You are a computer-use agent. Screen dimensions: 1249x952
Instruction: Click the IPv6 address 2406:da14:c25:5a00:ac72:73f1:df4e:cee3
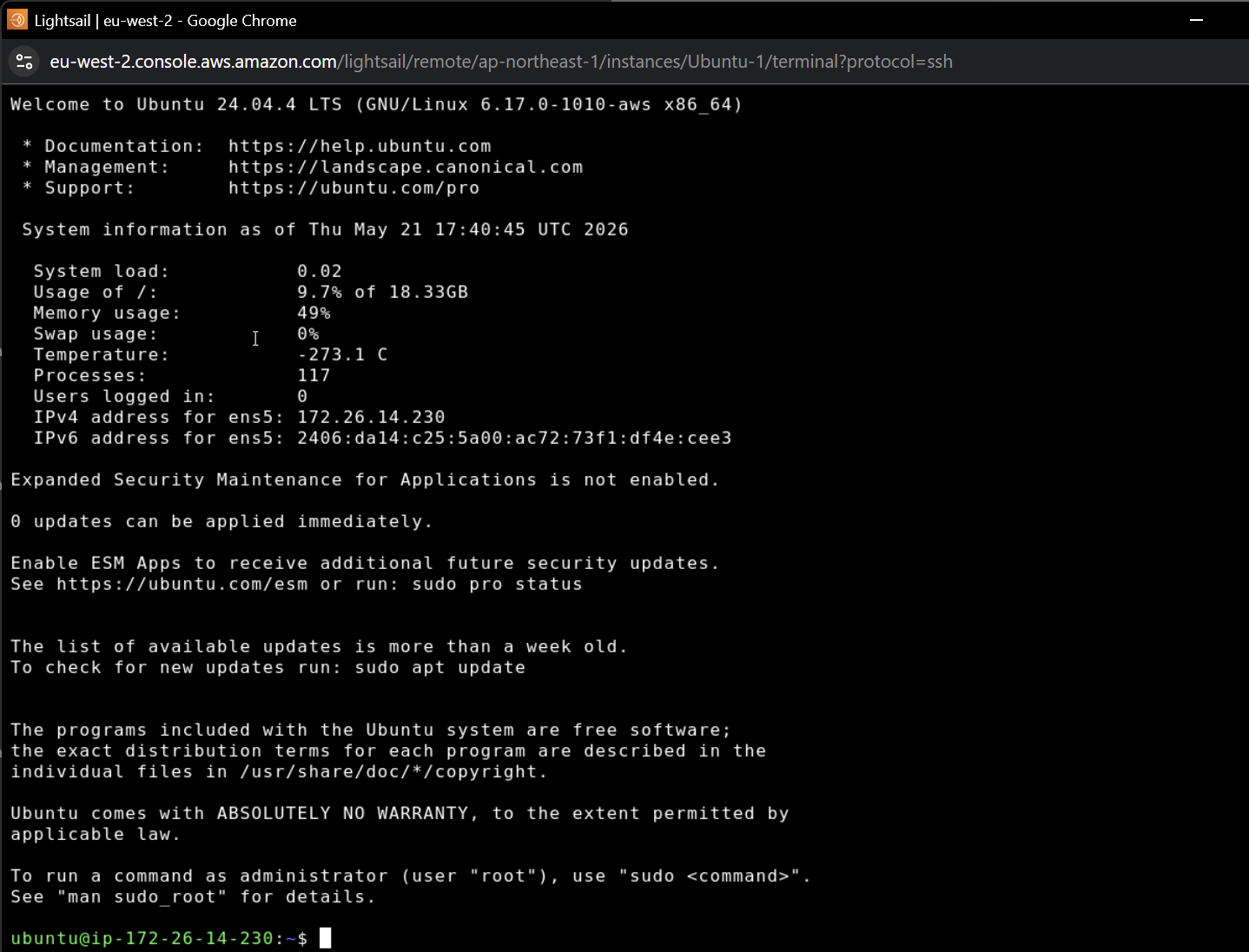514,438
